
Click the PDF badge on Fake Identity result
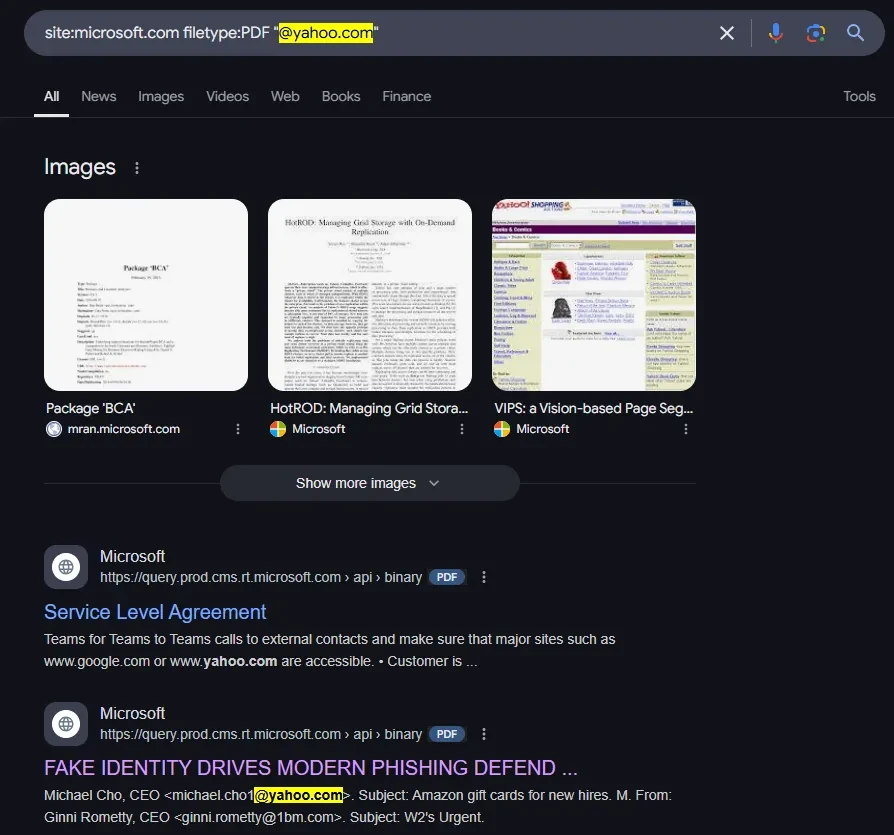click(447, 734)
